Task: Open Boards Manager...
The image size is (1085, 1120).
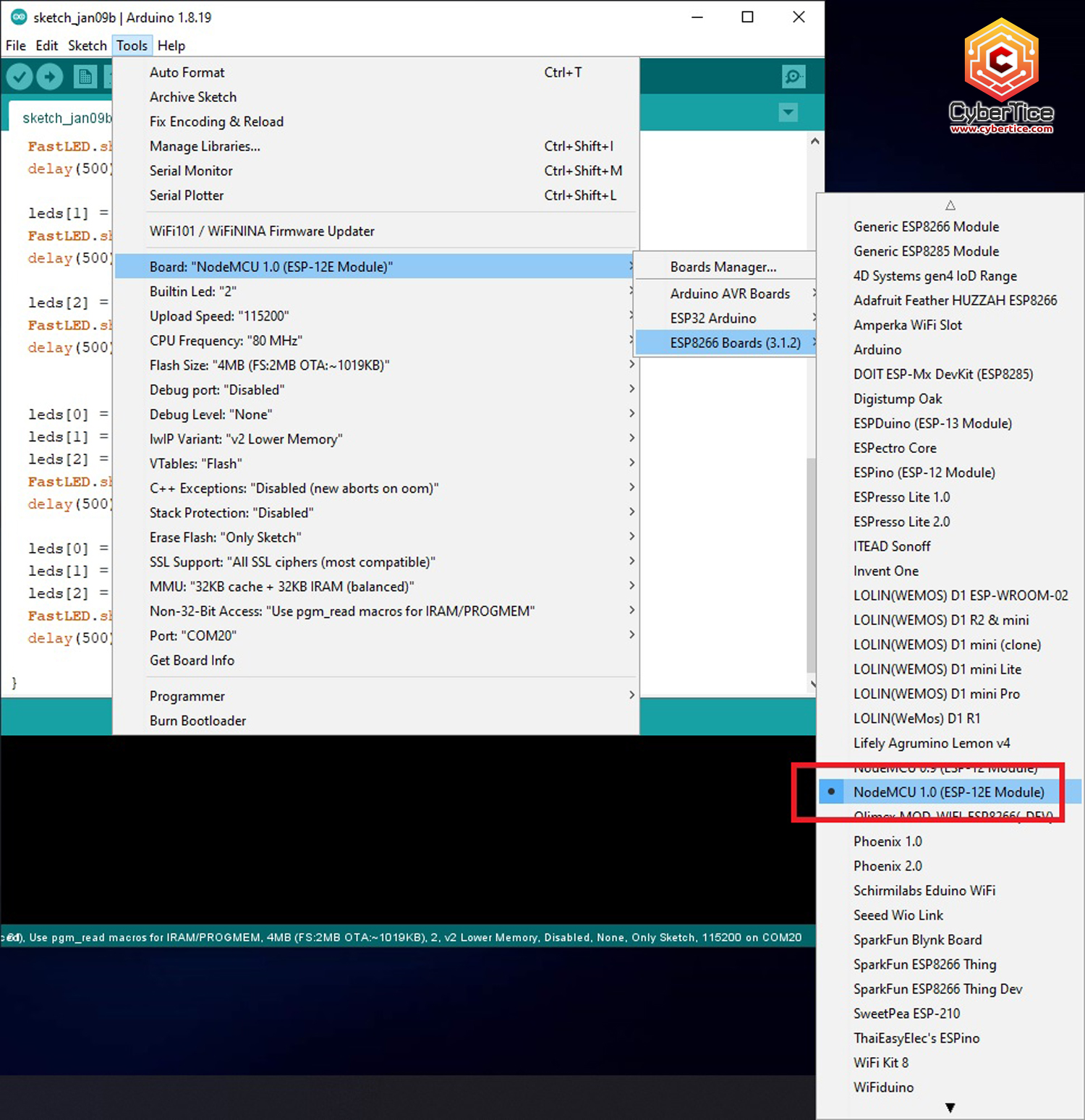Action: coord(723,267)
